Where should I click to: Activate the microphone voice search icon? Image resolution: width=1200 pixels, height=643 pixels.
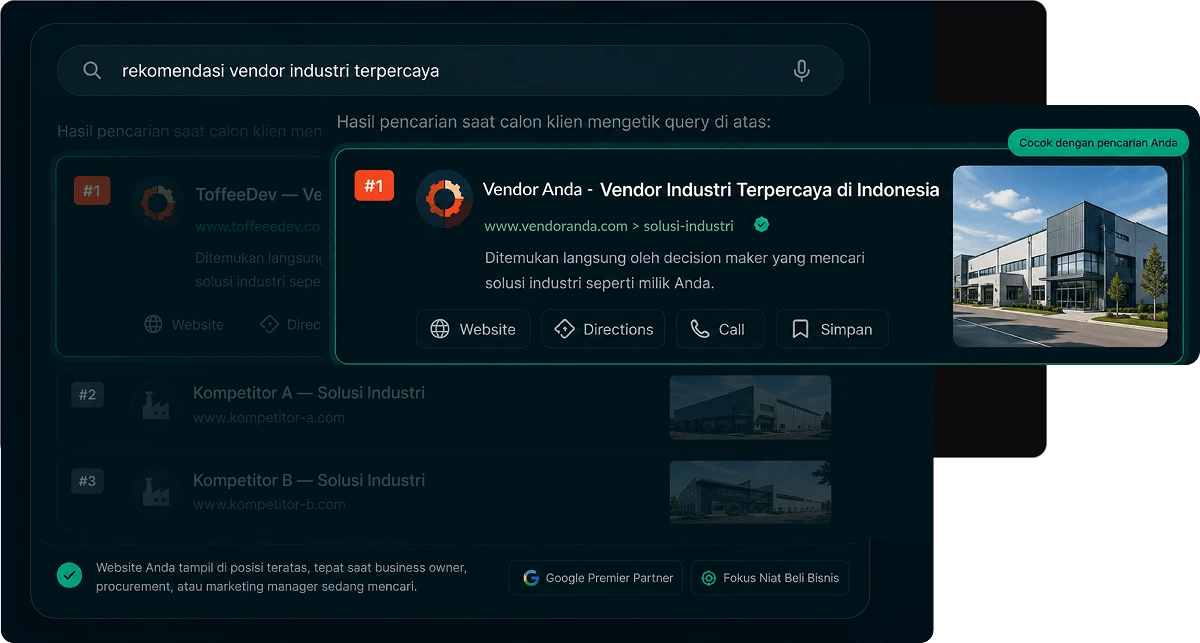801,71
